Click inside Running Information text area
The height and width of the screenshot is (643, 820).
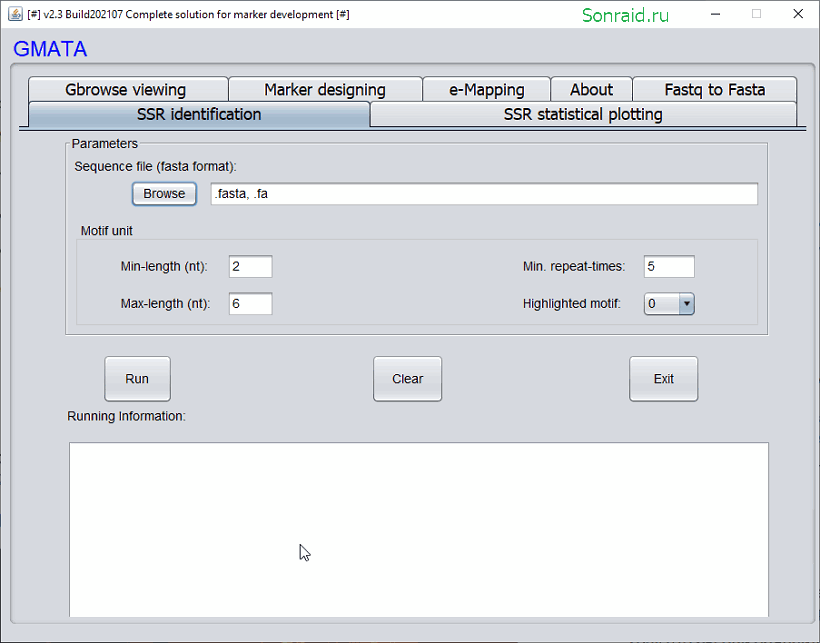419,530
